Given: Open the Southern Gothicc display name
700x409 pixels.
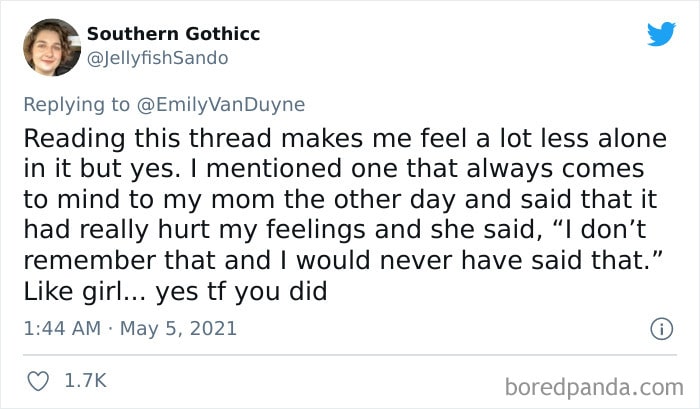Looking at the screenshot, I should (173, 34).
